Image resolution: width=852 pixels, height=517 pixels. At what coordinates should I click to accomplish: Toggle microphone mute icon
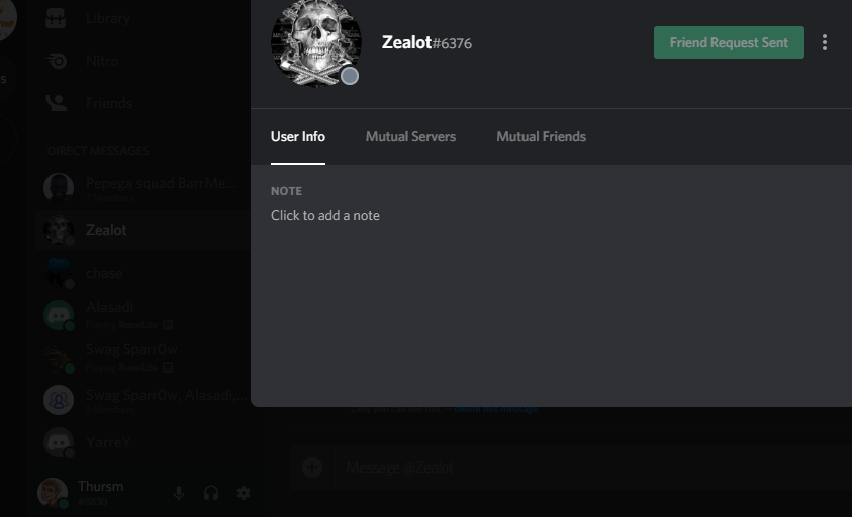(179, 493)
